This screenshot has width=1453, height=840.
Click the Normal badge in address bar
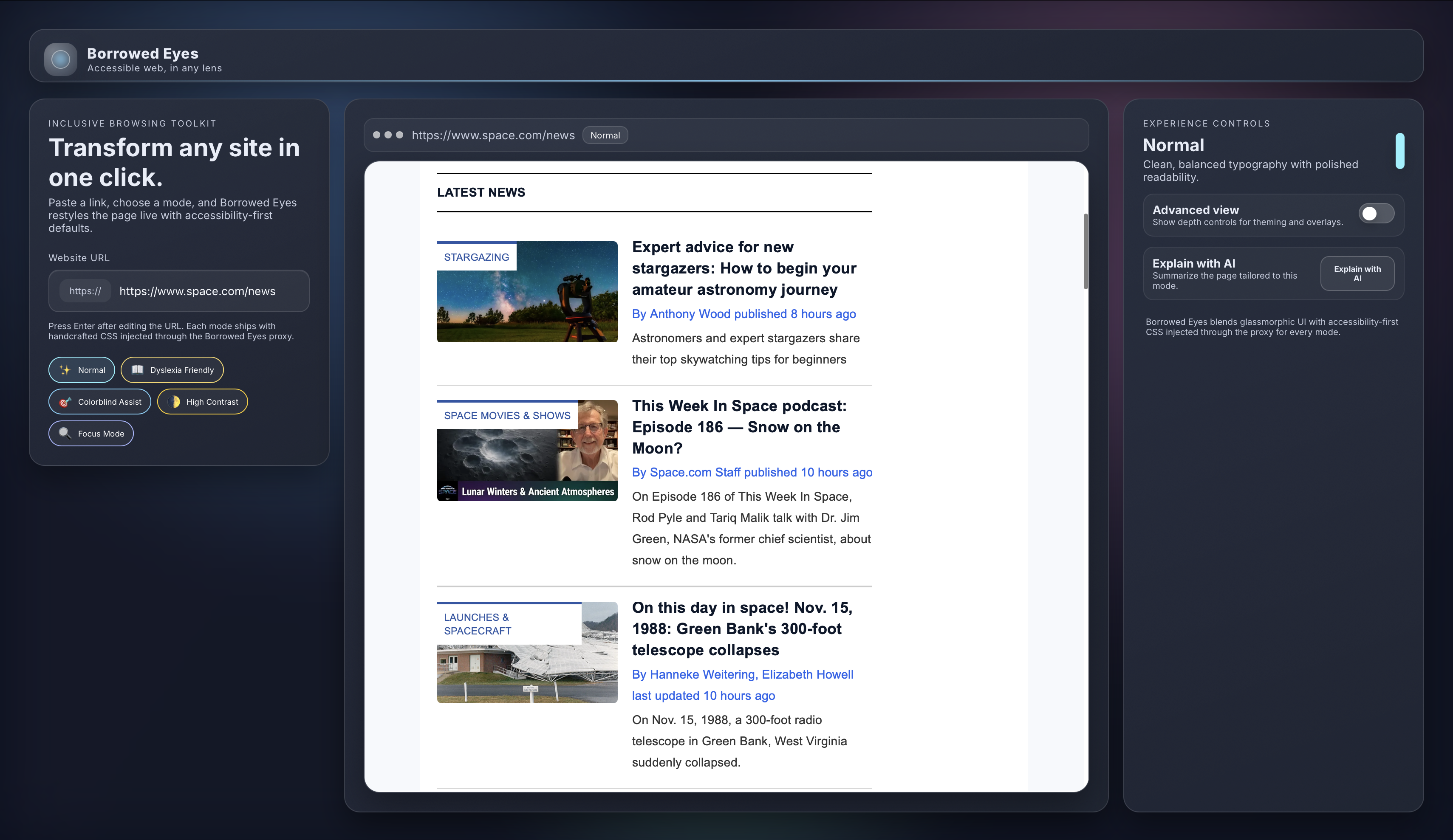click(x=605, y=135)
